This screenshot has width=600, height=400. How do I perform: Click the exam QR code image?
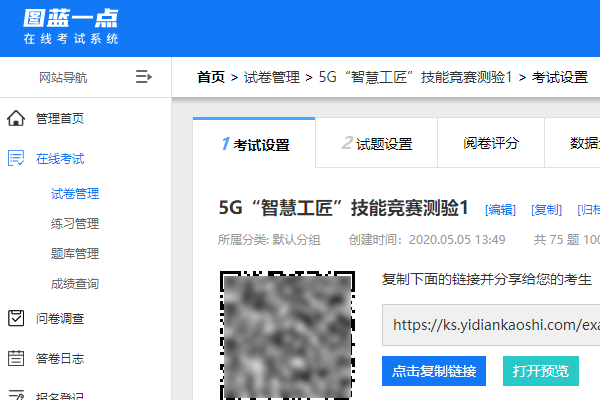287,335
